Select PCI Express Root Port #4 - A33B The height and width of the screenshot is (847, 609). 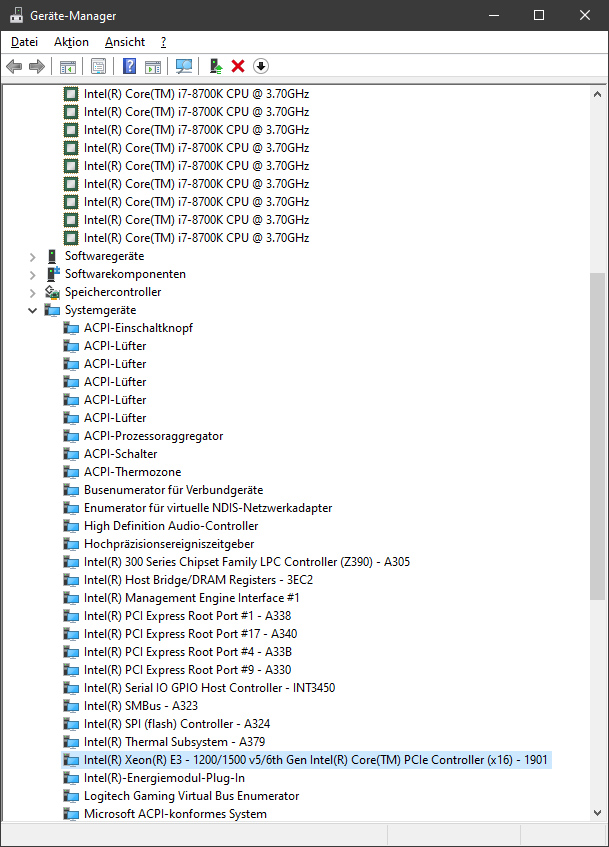(x=188, y=652)
